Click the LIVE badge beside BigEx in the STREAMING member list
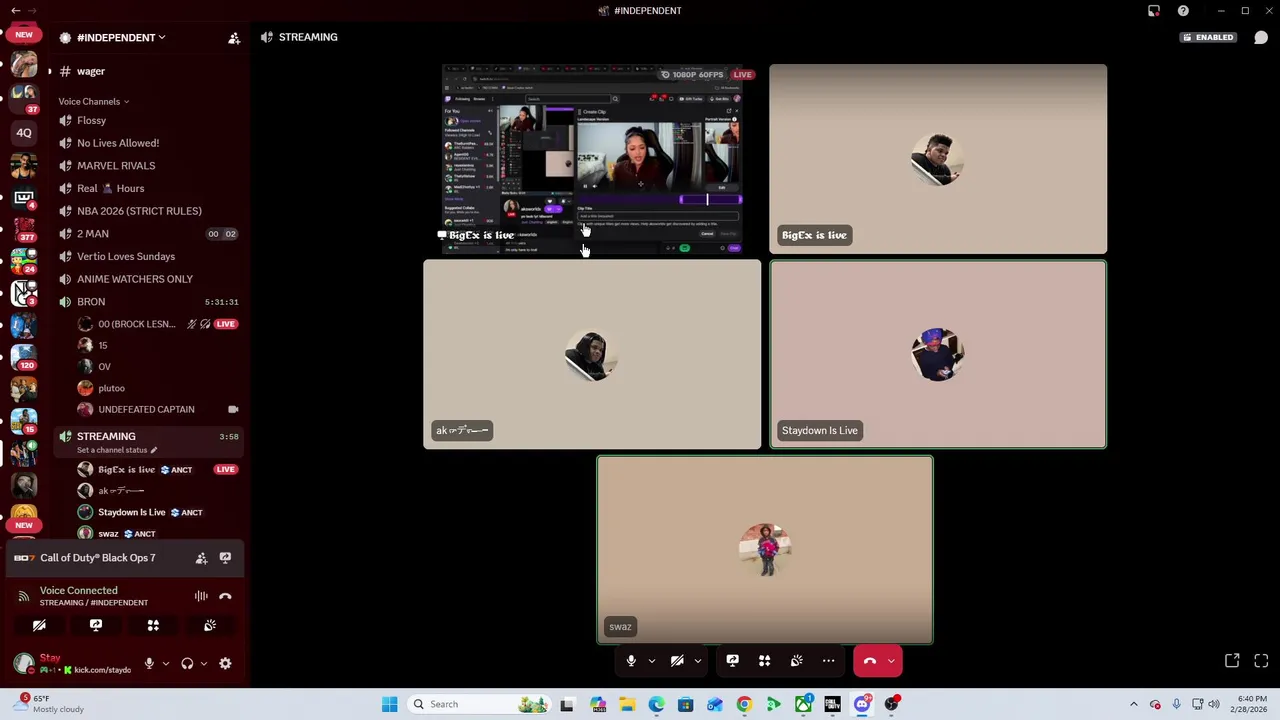 (226, 470)
